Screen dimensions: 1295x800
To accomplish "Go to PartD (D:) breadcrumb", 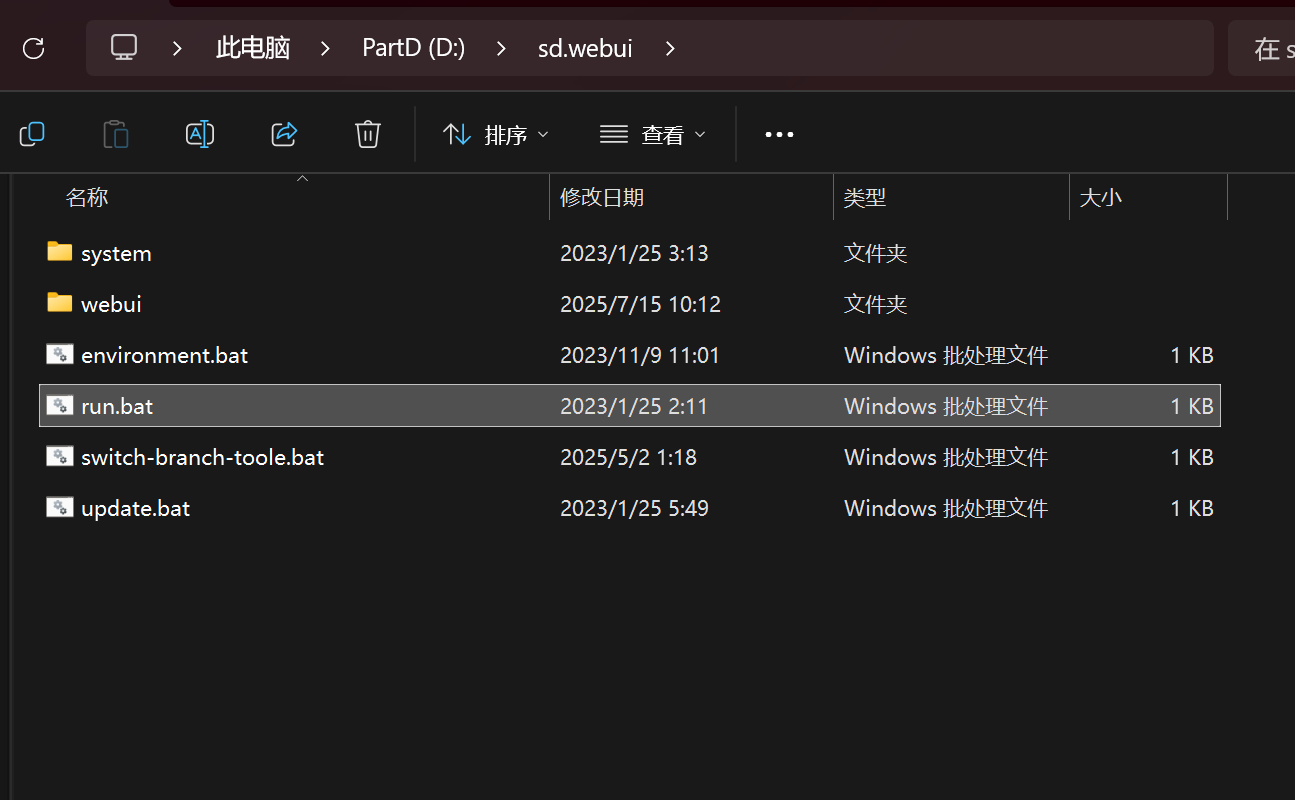I will tap(413, 48).
